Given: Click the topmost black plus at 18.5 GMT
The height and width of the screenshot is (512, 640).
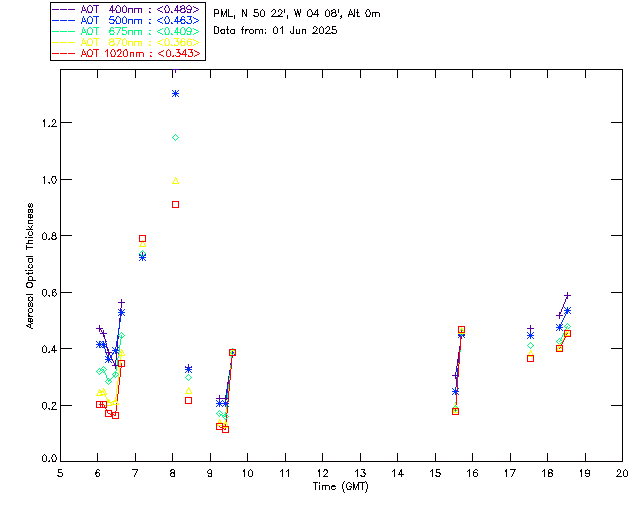Looking at the screenshot, I should pyautogui.click(x=567, y=296).
